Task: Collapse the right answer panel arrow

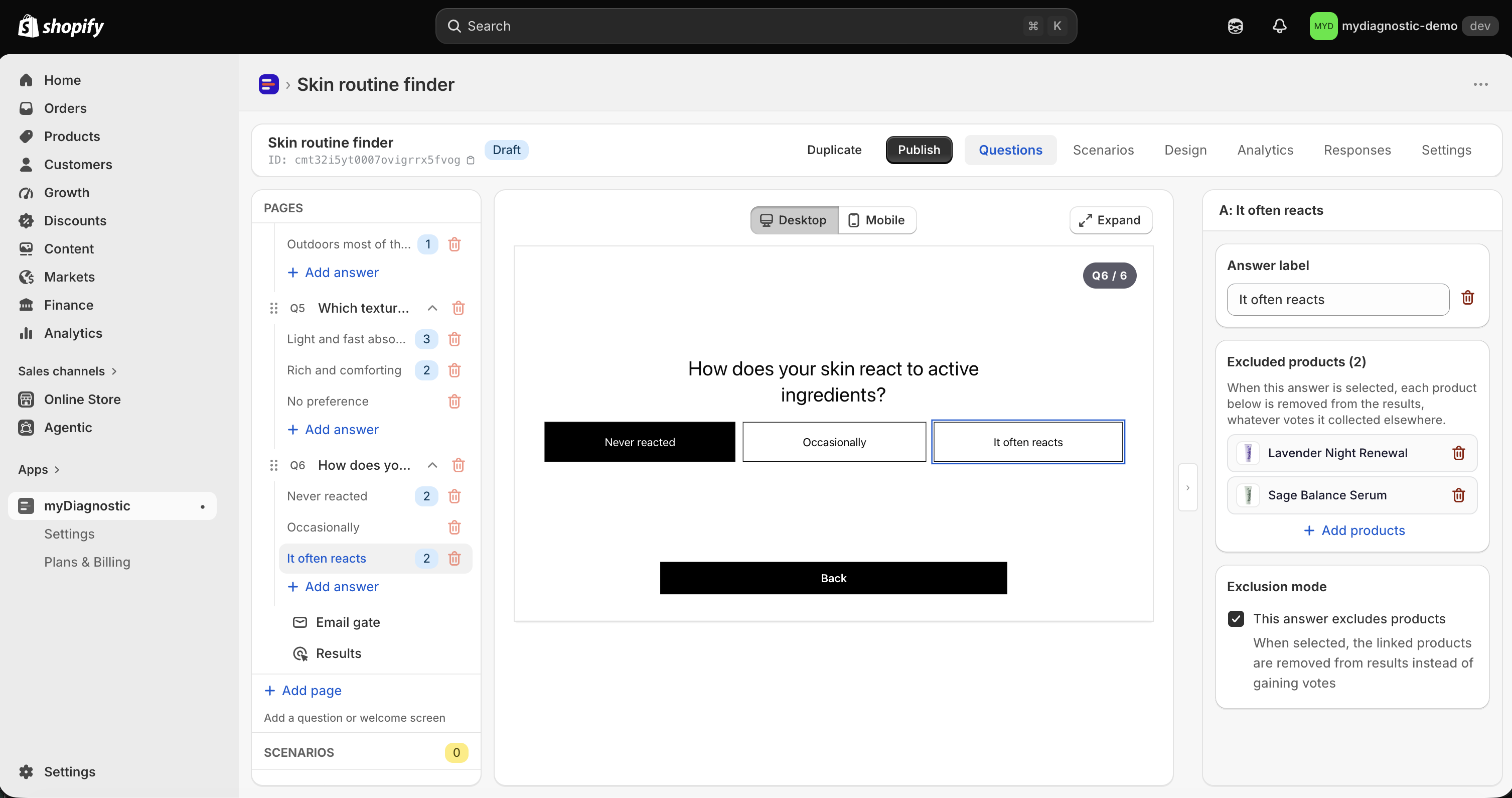Action: tap(1187, 487)
